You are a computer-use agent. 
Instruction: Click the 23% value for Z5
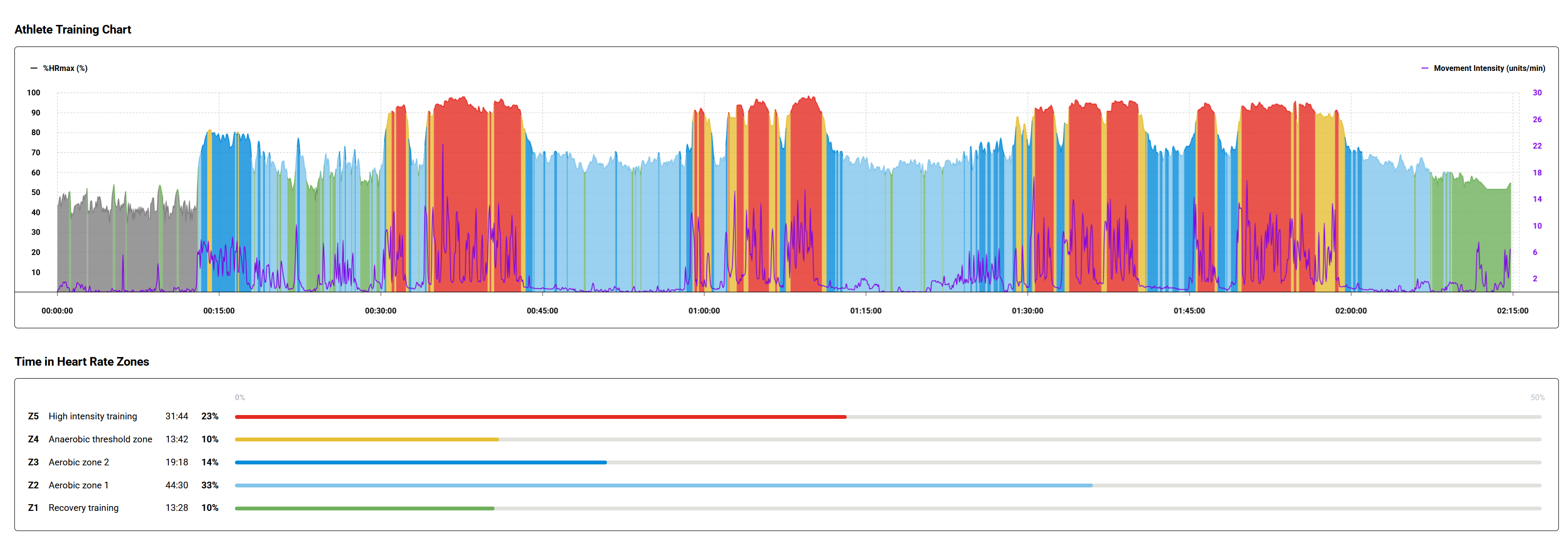[210, 416]
